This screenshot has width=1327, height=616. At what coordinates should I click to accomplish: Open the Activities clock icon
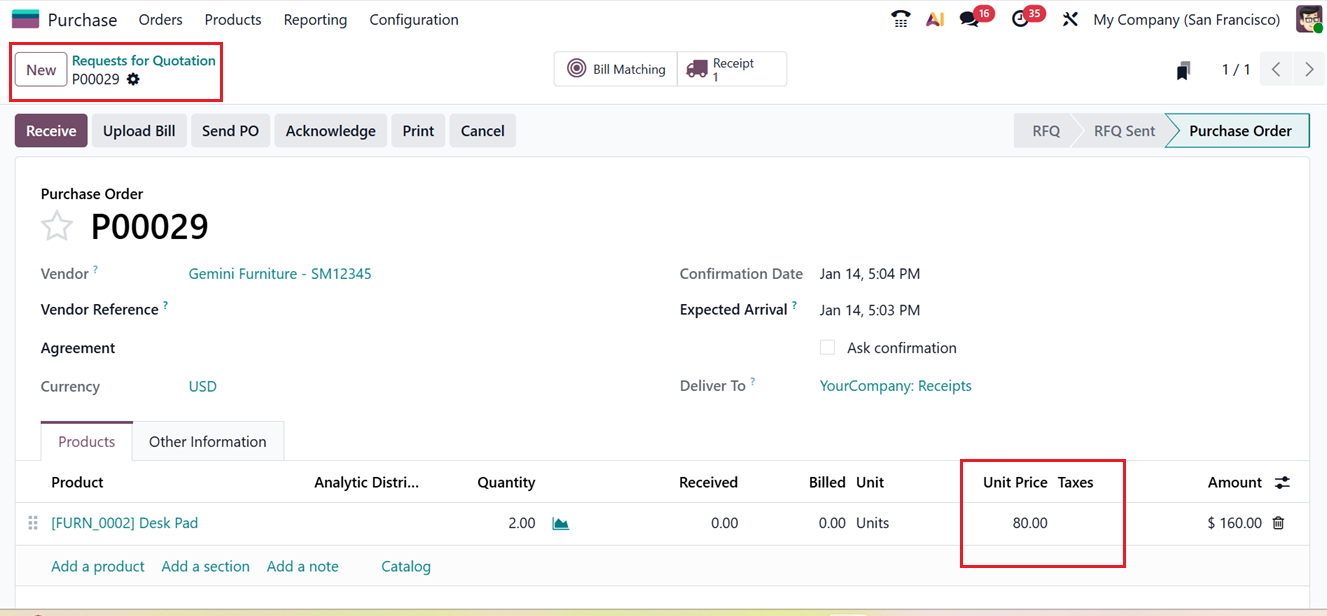click(1022, 18)
